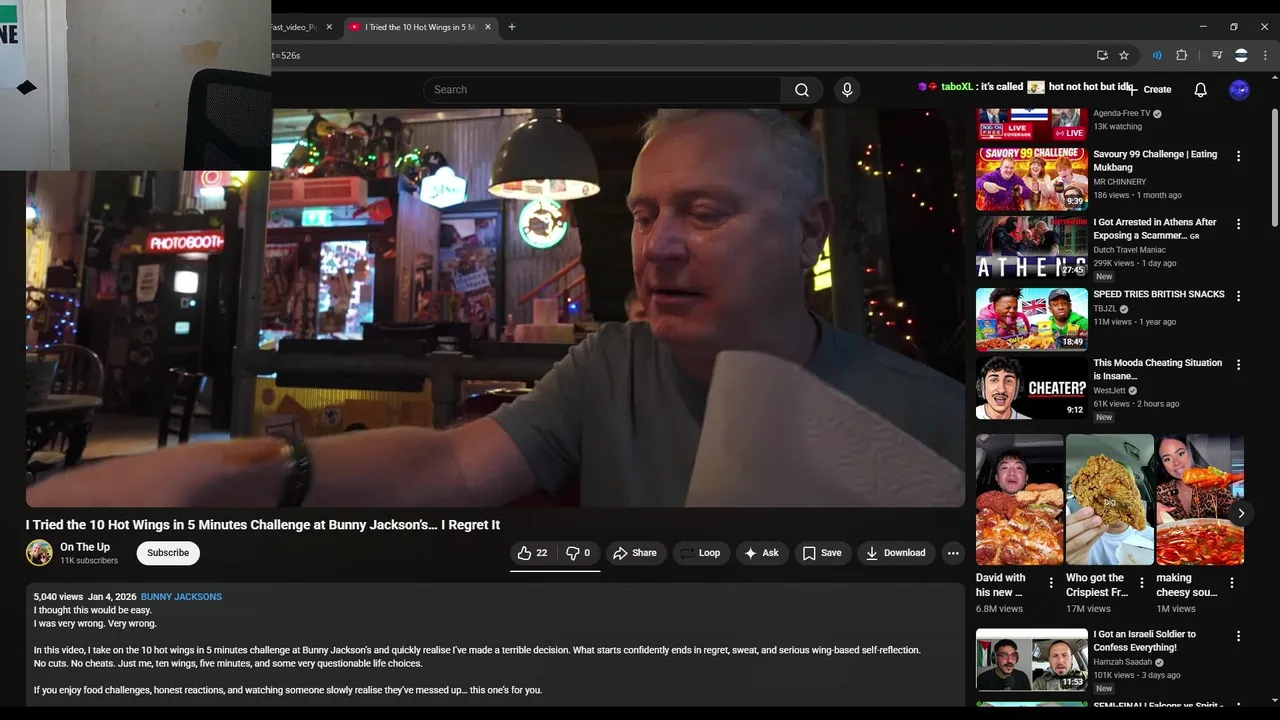Open menu for 'I Got Arrested in Athens' video

[1238, 224]
